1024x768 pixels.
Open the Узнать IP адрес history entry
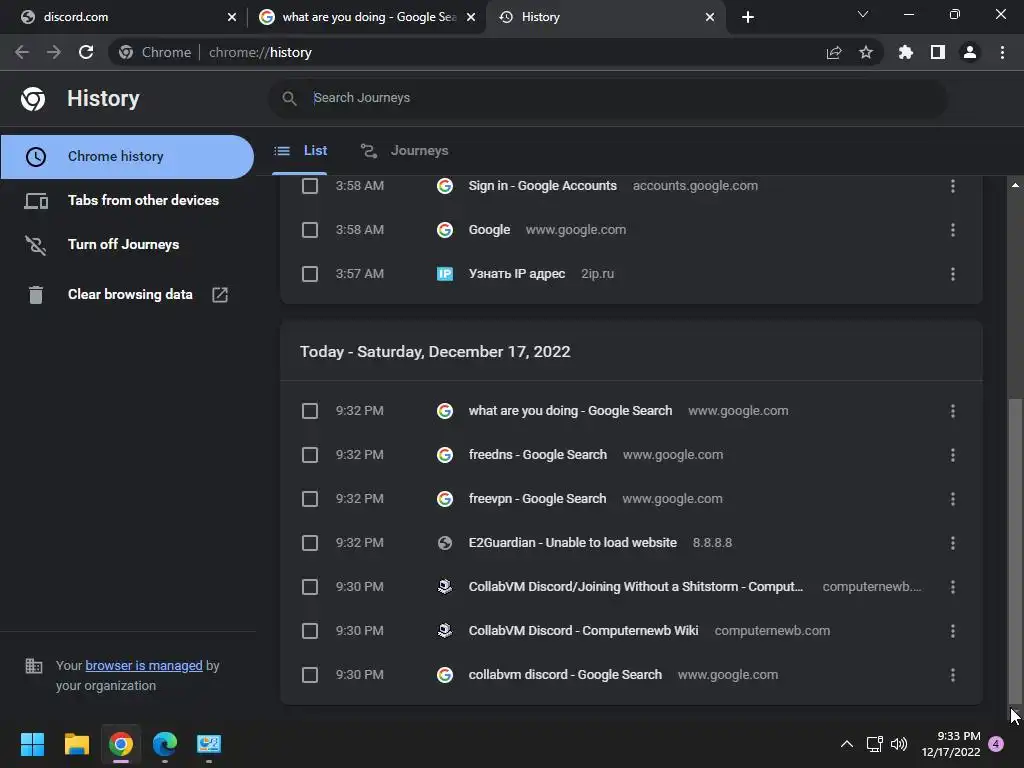point(517,274)
